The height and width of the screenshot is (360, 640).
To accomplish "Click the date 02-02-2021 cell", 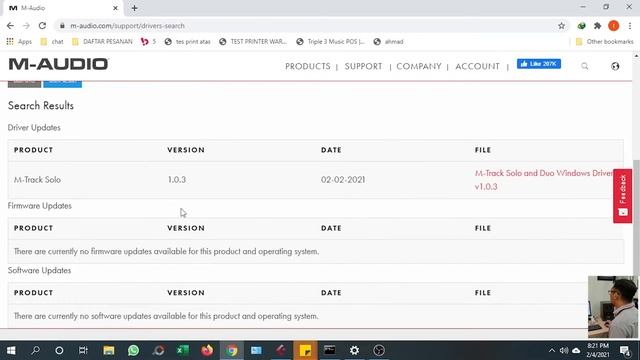I will 343,180.
